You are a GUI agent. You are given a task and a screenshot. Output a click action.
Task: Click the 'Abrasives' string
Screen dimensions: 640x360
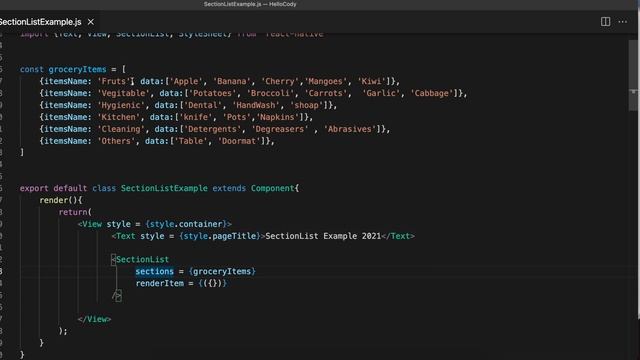coord(350,129)
